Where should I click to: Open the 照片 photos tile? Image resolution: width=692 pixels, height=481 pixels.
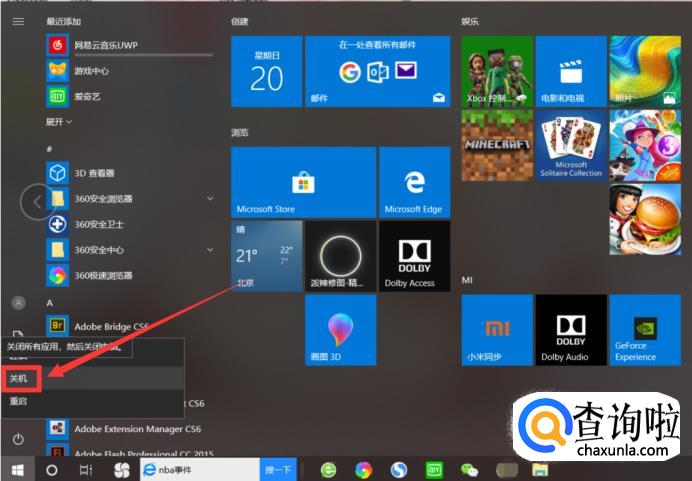pyautogui.click(x=645, y=71)
